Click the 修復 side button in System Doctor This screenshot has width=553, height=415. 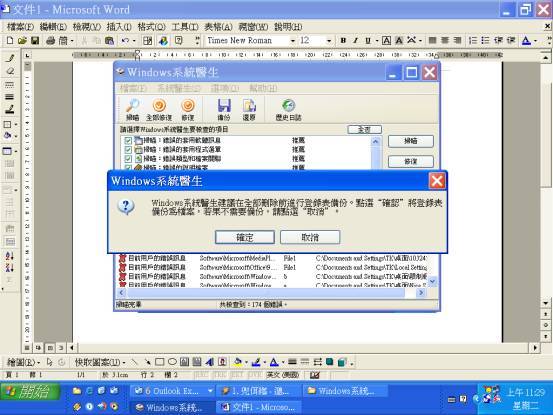(411, 161)
